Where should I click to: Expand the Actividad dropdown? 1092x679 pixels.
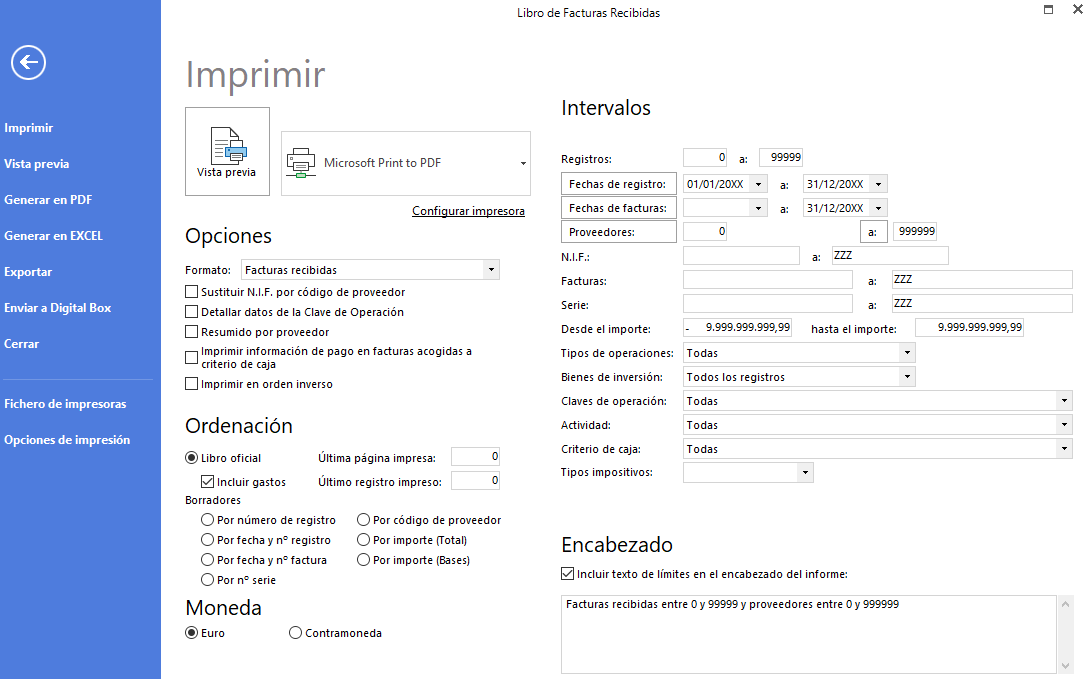1064,425
